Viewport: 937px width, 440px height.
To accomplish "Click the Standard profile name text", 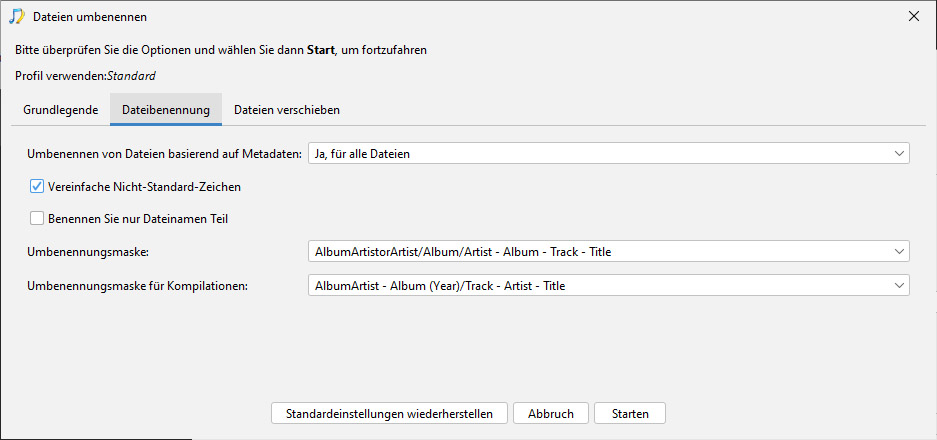I will click(x=131, y=76).
